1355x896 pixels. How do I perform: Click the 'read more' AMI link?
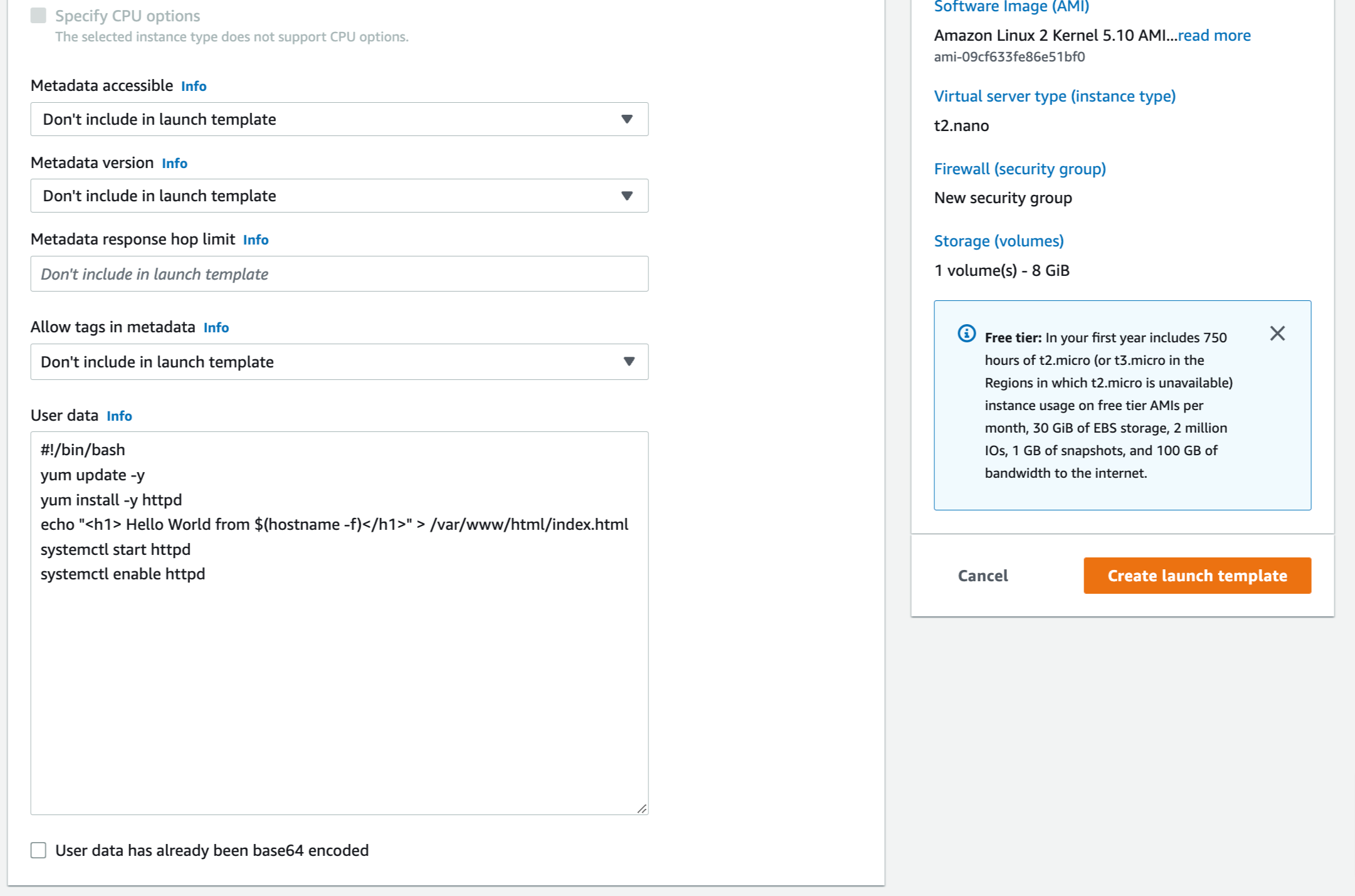1214,35
